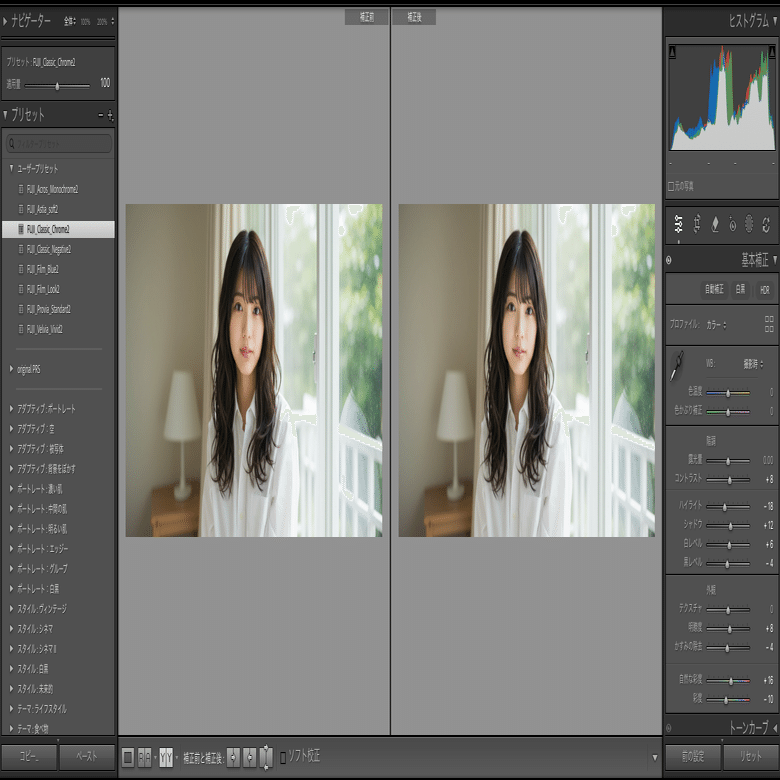This screenshot has width=780, height=780.
Task: Open the toolbar options dropdown arrow
Action: [x=655, y=758]
